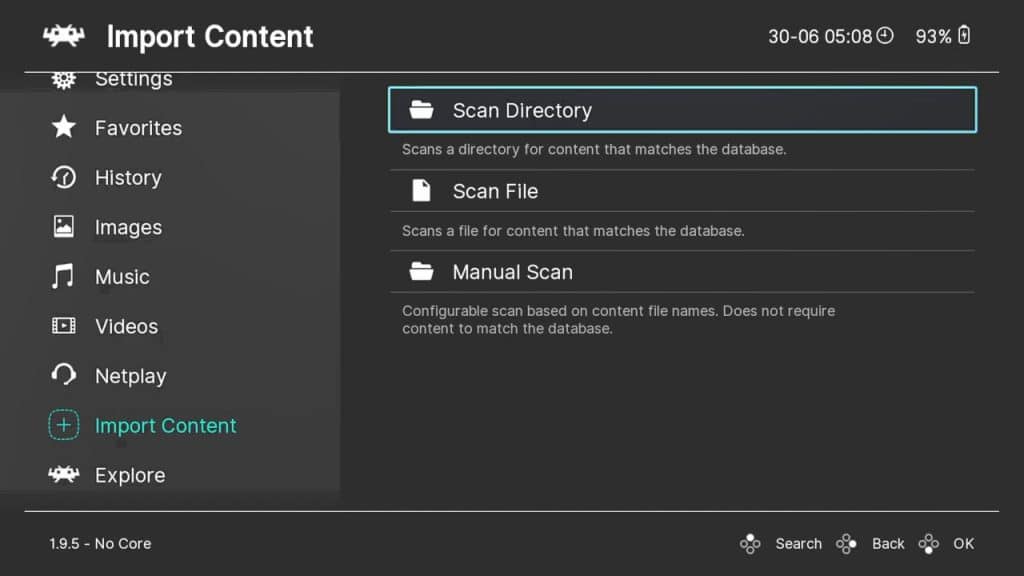Click the Import Content plus icon
Image resolution: width=1024 pixels, height=576 pixels.
(63, 425)
